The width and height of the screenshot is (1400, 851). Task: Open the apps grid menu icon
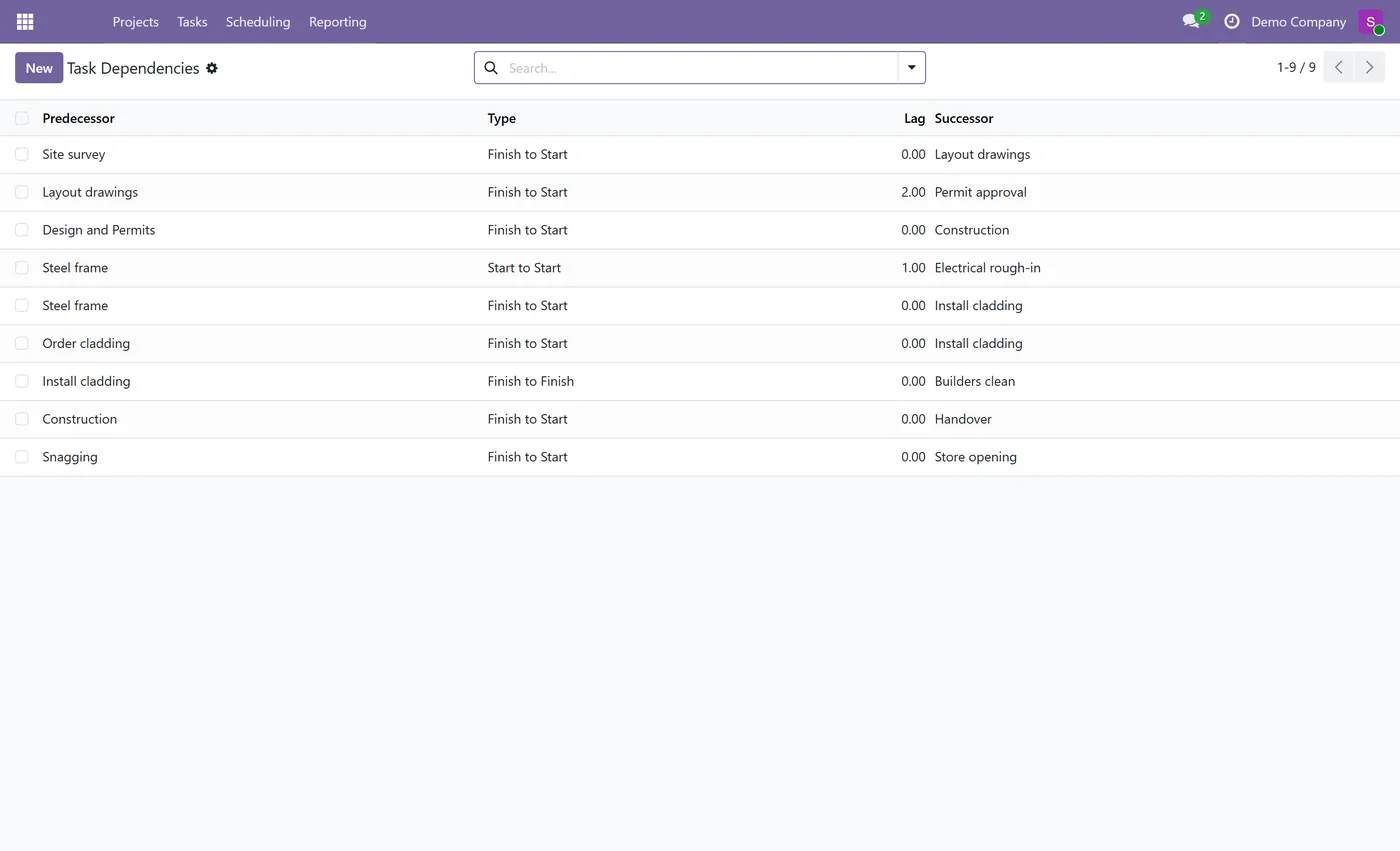[25, 22]
